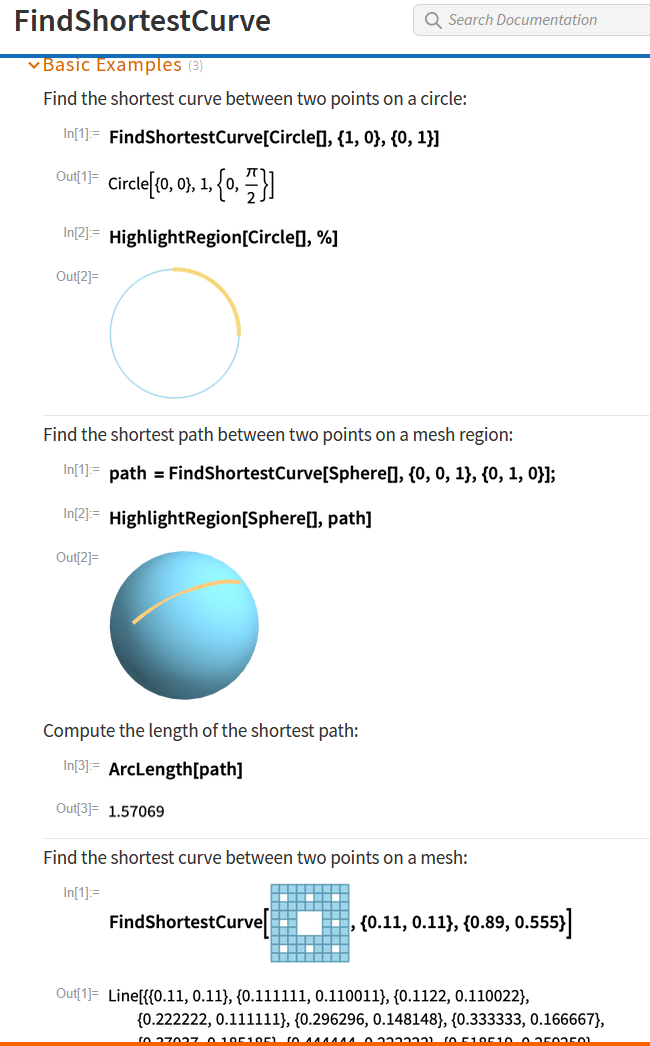The width and height of the screenshot is (650, 1046).
Task: Click the search magnifier icon
Action: tap(433, 20)
